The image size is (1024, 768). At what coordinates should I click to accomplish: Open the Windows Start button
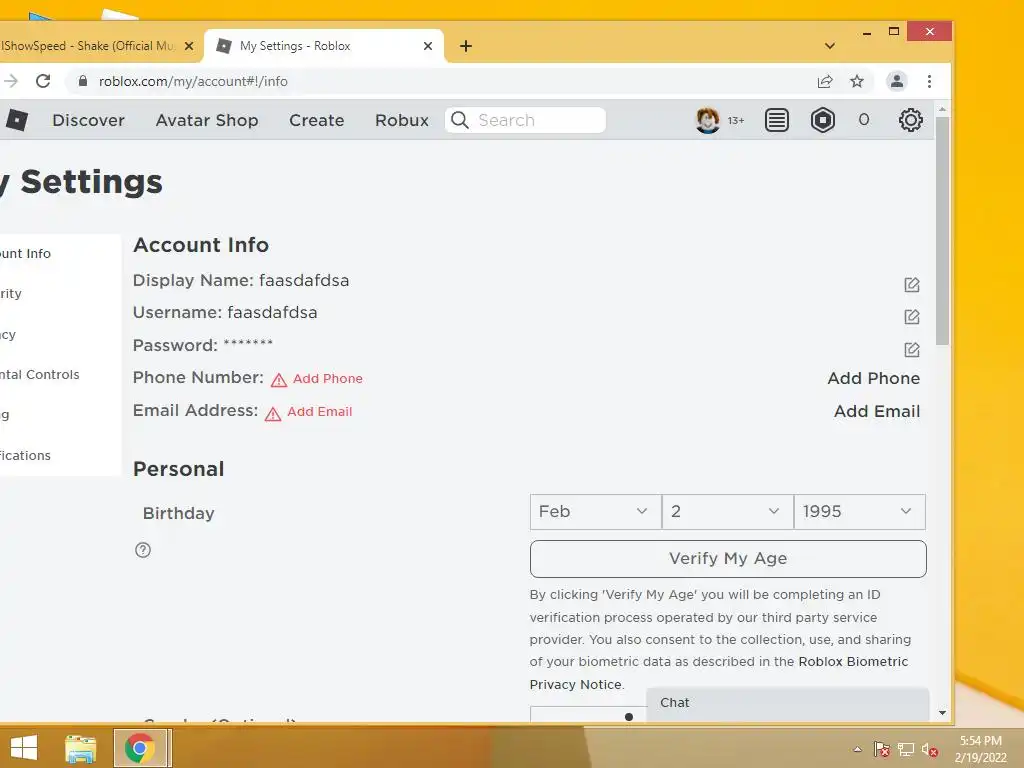(24, 748)
